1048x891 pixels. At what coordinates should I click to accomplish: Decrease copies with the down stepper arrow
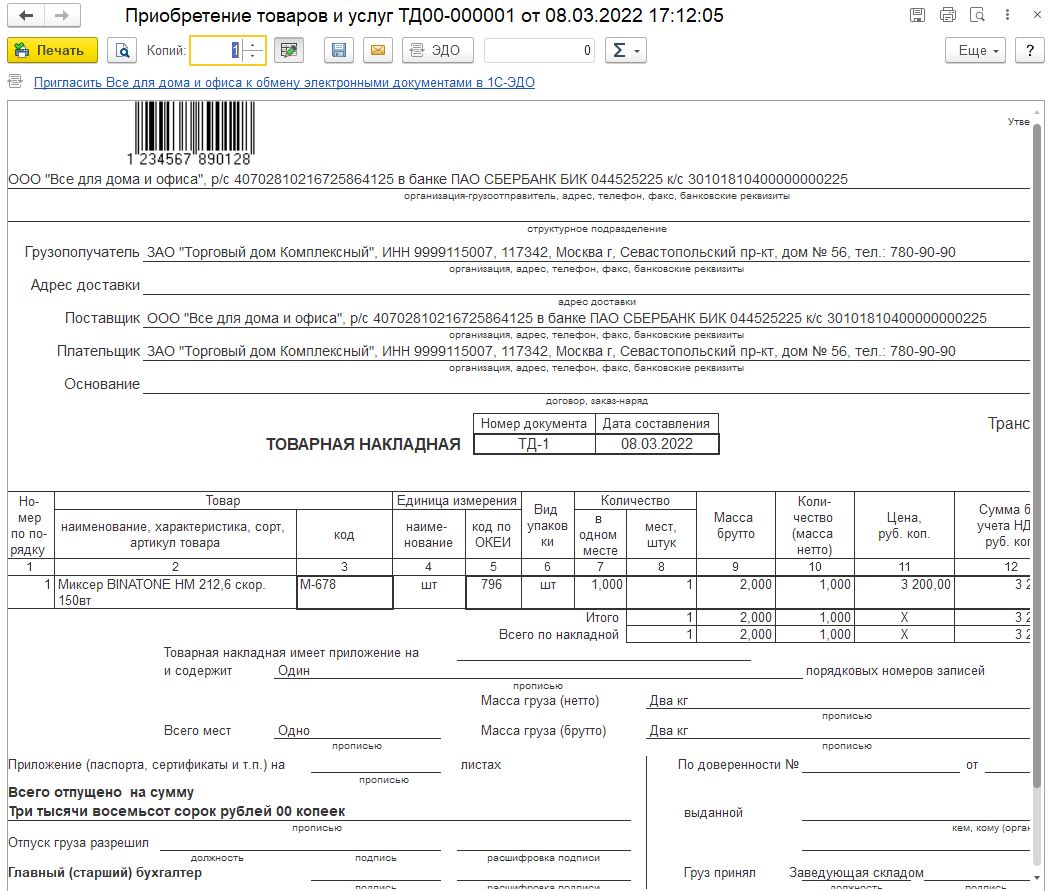(x=253, y=56)
